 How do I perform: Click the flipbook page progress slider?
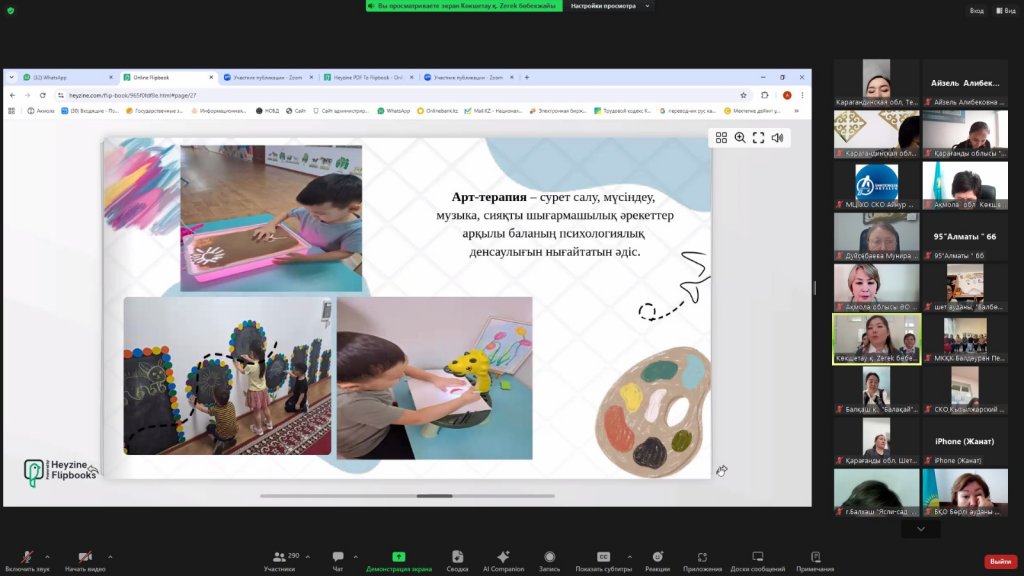click(434, 496)
